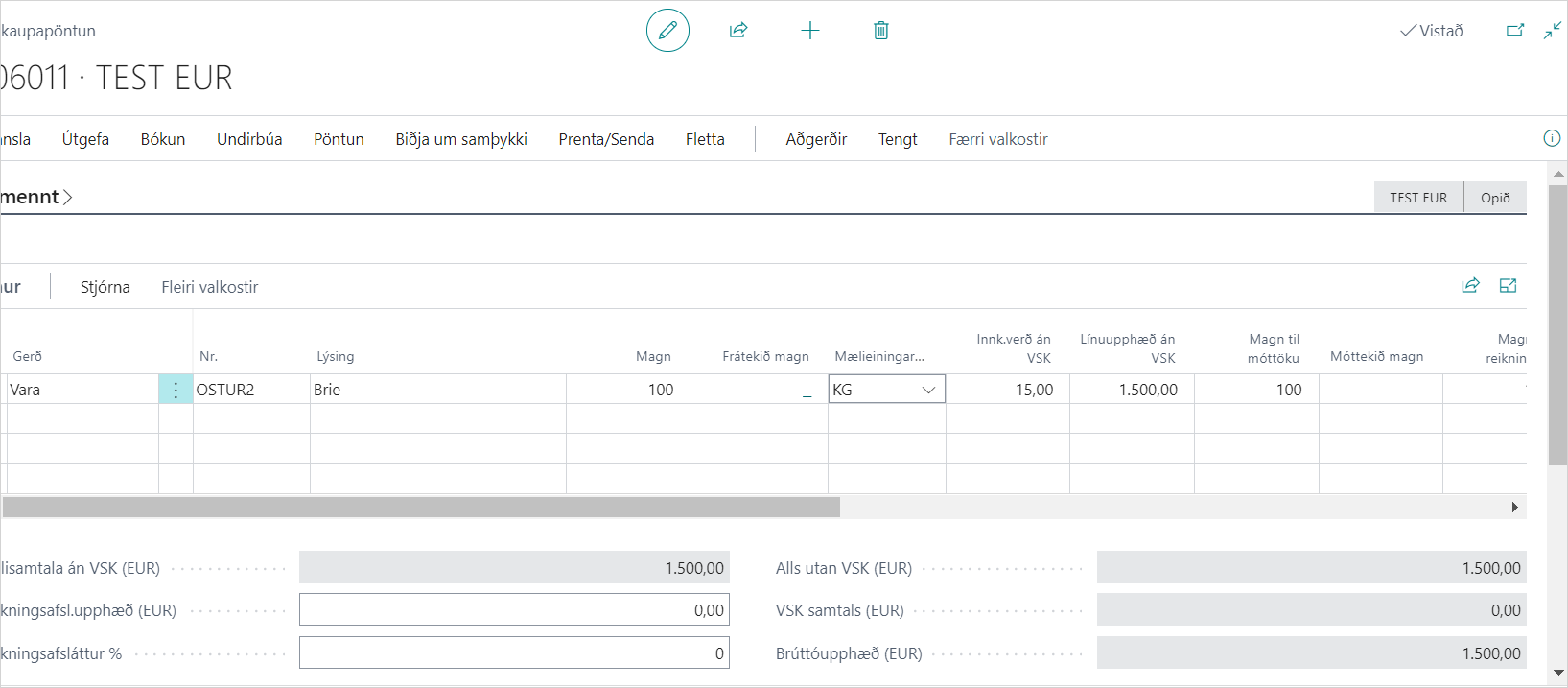The height and width of the screenshot is (688, 1568).
Task: Open the KG unit of measure dropdown
Action: [x=927, y=390]
